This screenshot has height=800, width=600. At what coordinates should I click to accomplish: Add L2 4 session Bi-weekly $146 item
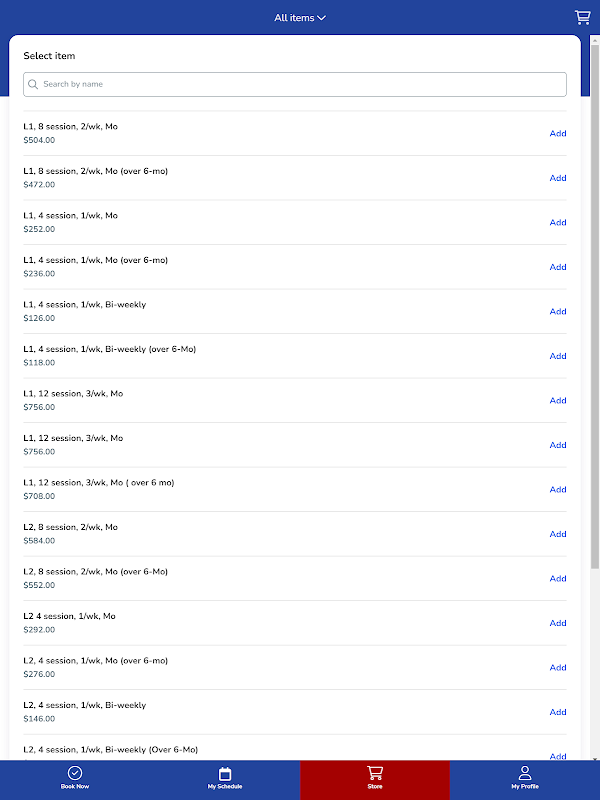pyautogui.click(x=558, y=712)
